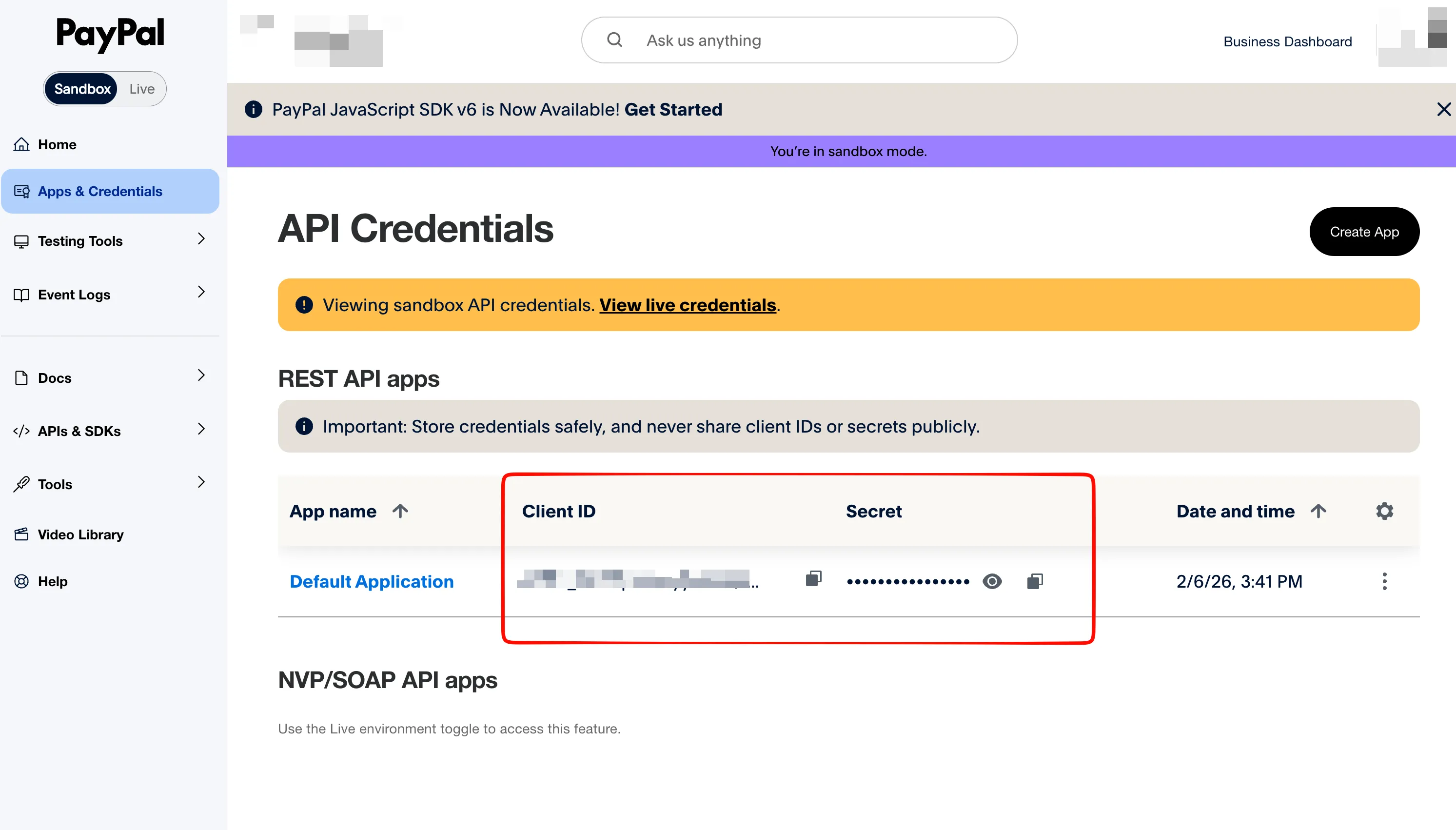Select the Event Logs book icon
Image resolution: width=1456 pixels, height=830 pixels.
coord(21,294)
